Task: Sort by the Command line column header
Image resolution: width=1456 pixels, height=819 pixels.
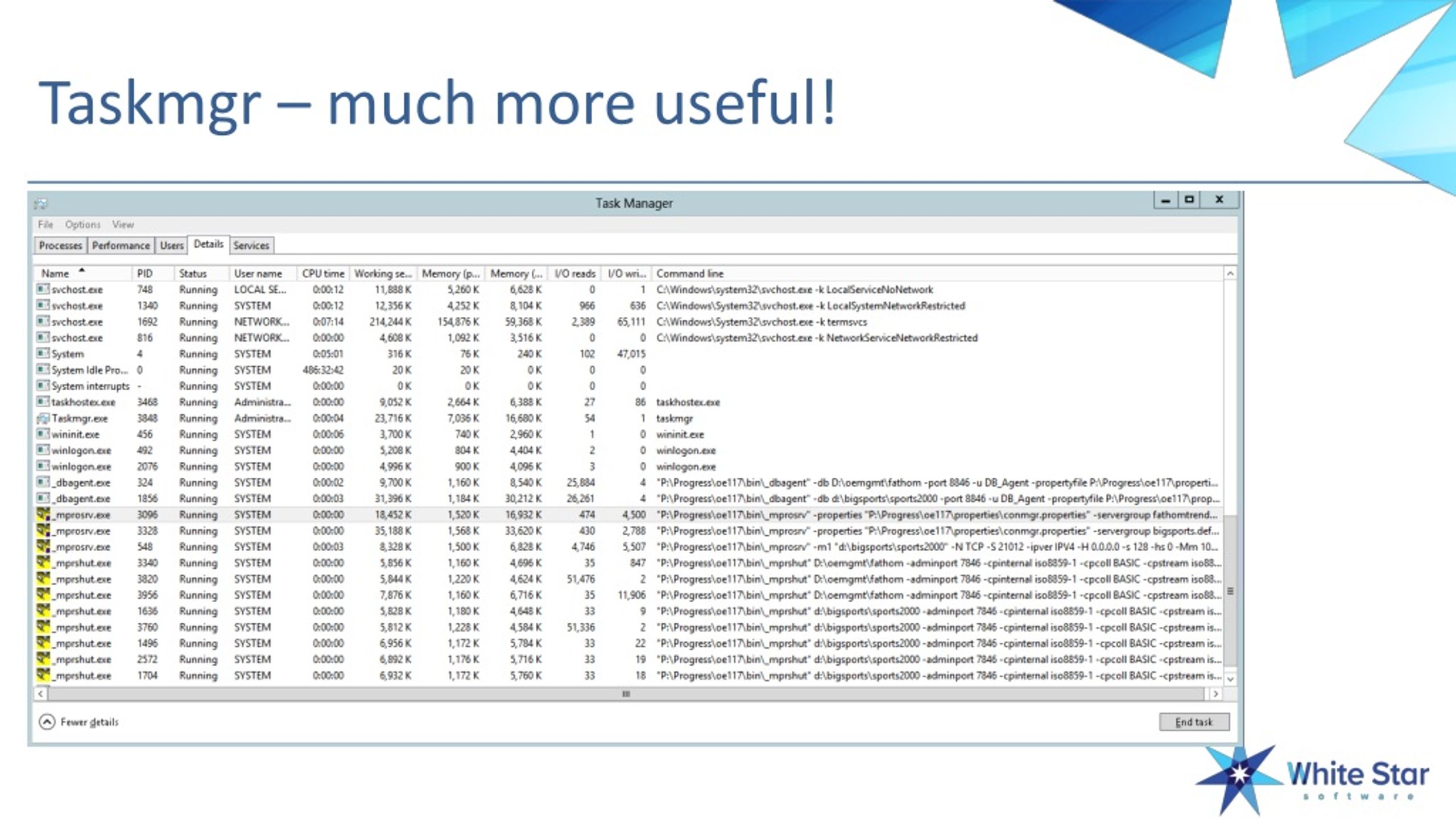Action: [937, 274]
